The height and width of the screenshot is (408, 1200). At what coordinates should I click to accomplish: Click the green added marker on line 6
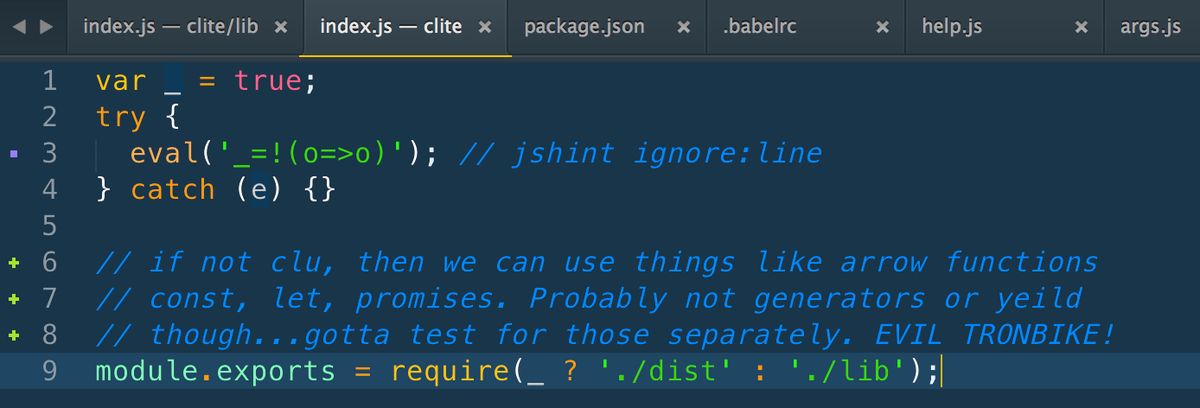pyautogui.click(x=13, y=263)
